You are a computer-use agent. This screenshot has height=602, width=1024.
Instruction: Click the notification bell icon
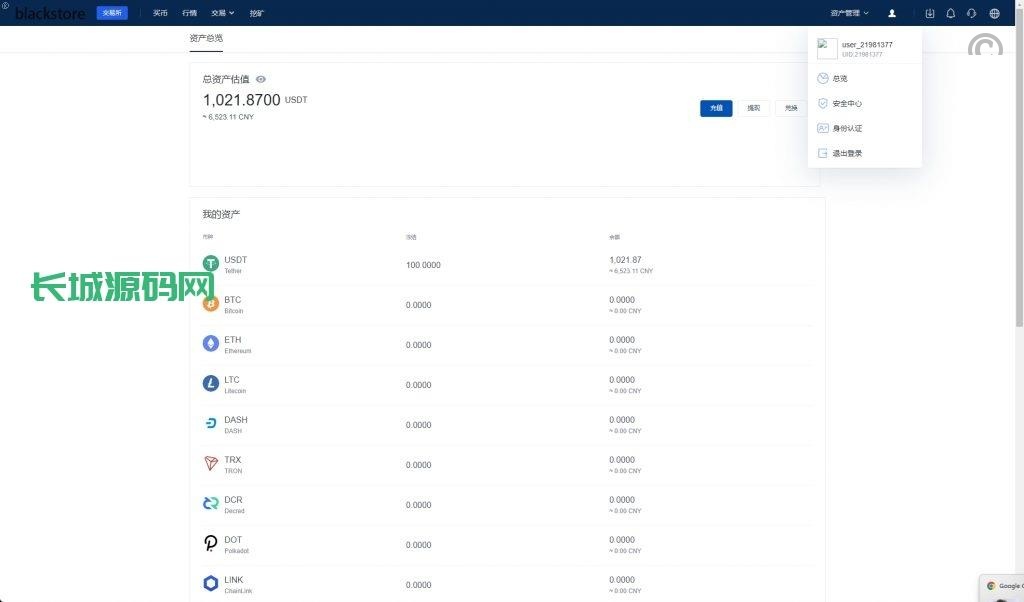click(x=950, y=13)
